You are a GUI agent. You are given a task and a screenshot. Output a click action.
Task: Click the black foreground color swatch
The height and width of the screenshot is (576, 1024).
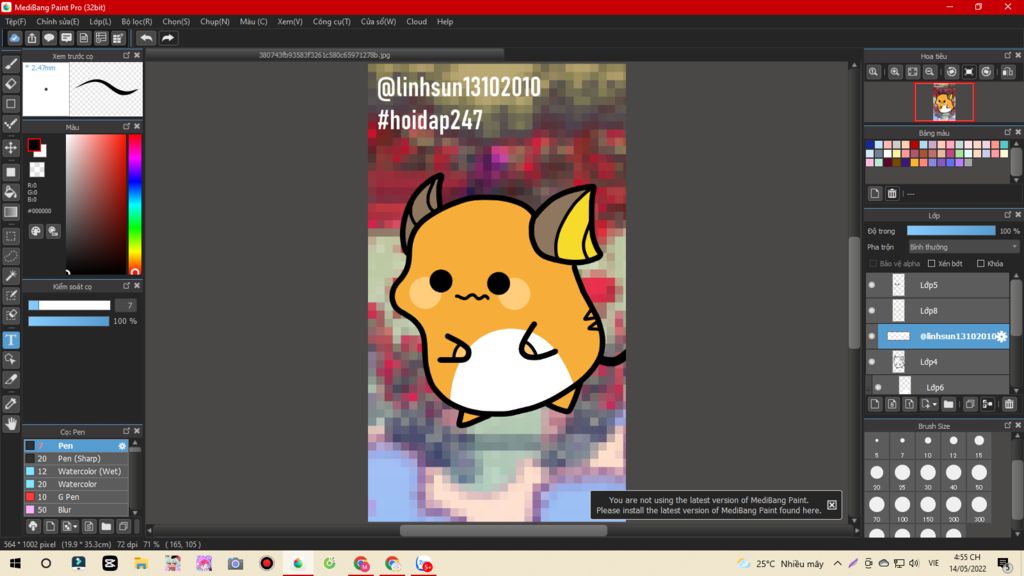34,145
